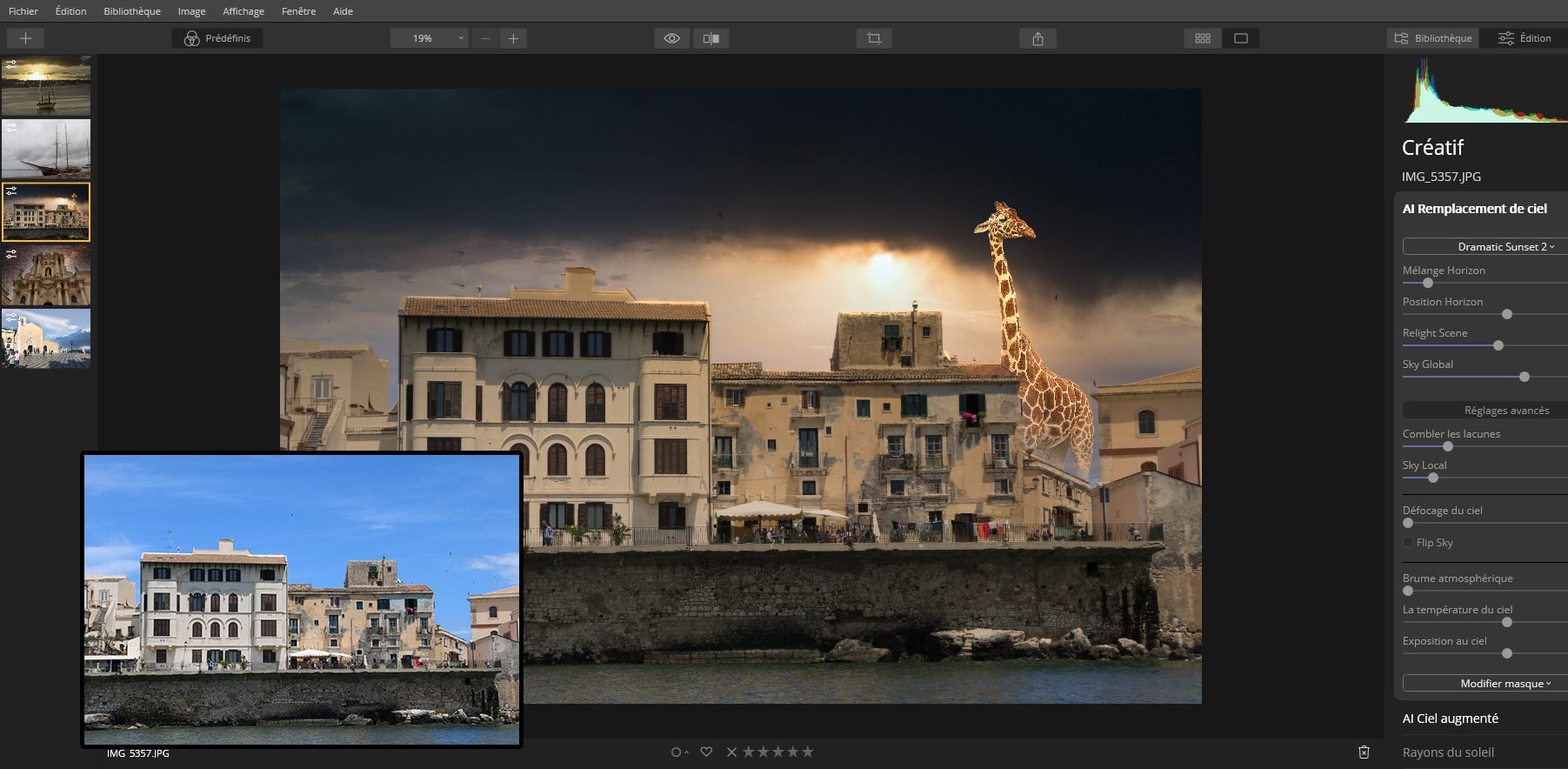Adjust the Brume atmosphérique slider
The height and width of the screenshot is (769, 1568).
[x=1408, y=591]
